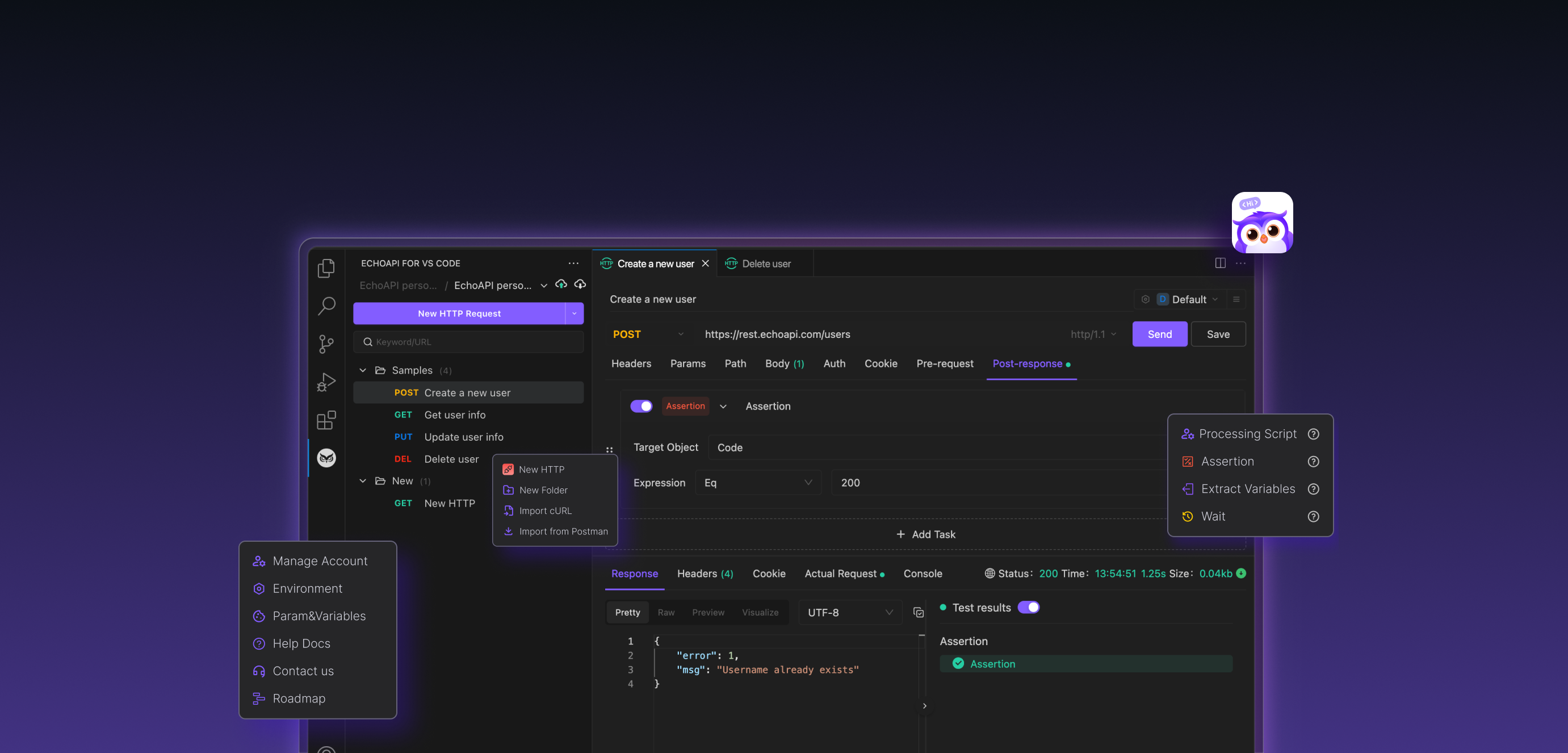Click the EchoAPI owl mascot logo
This screenshot has height=753, width=1568.
pyautogui.click(x=1263, y=222)
